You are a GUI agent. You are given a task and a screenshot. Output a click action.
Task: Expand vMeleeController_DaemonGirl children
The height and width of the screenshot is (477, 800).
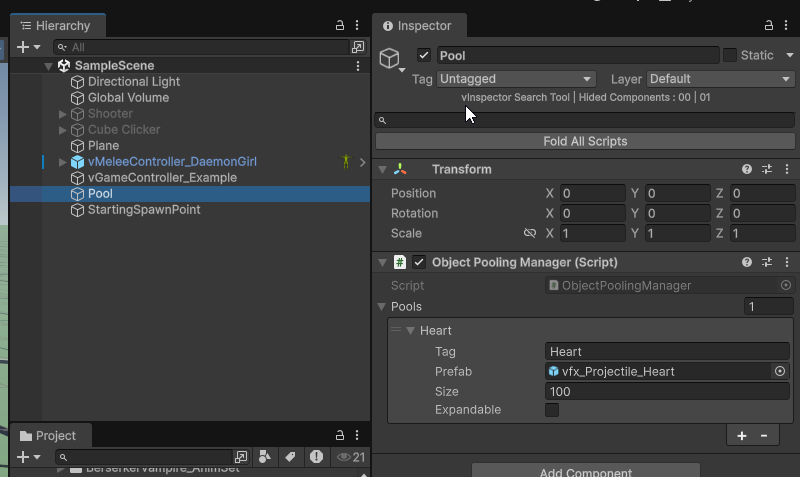point(62,162)
